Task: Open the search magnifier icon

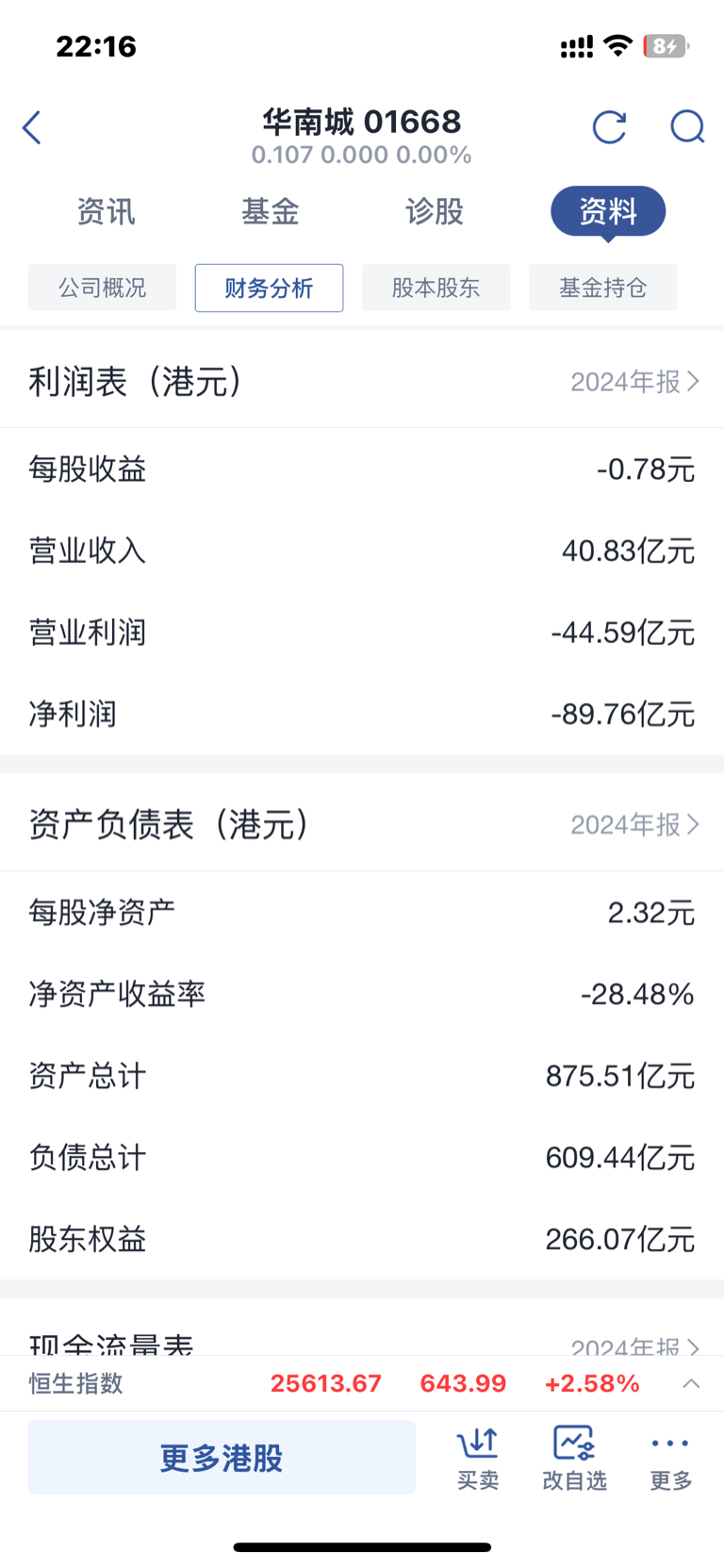Action: tap(687, 127)
